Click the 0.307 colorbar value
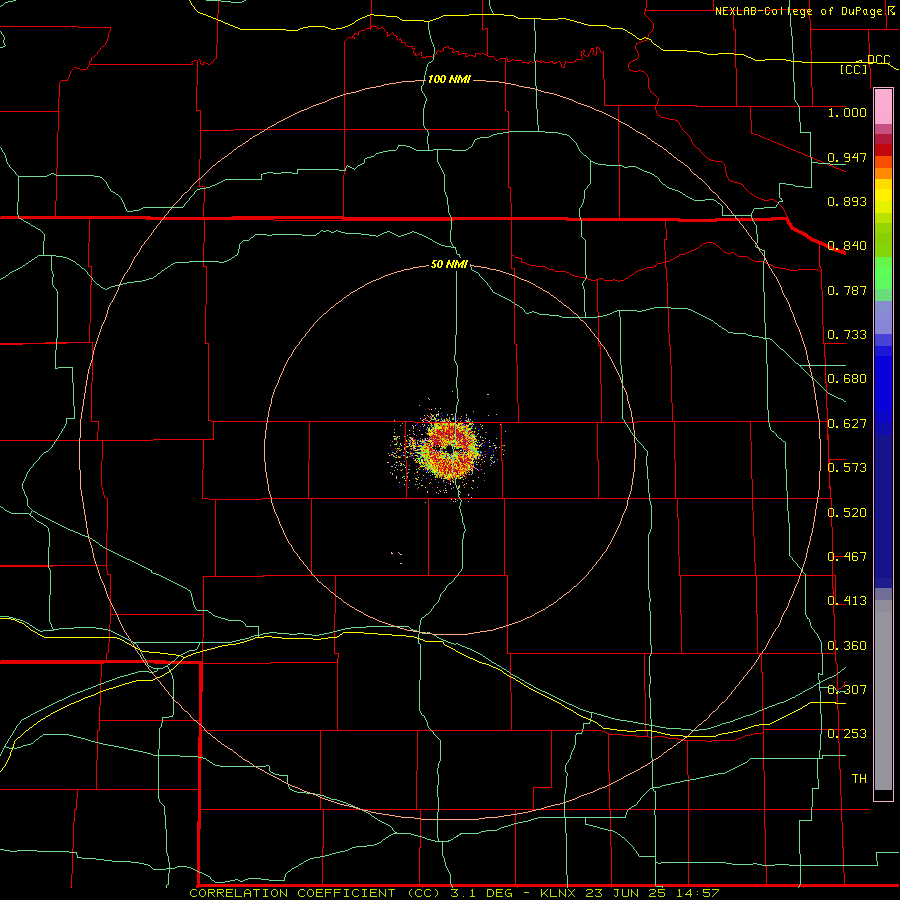 pyautogui.click(x=847, y=690)
